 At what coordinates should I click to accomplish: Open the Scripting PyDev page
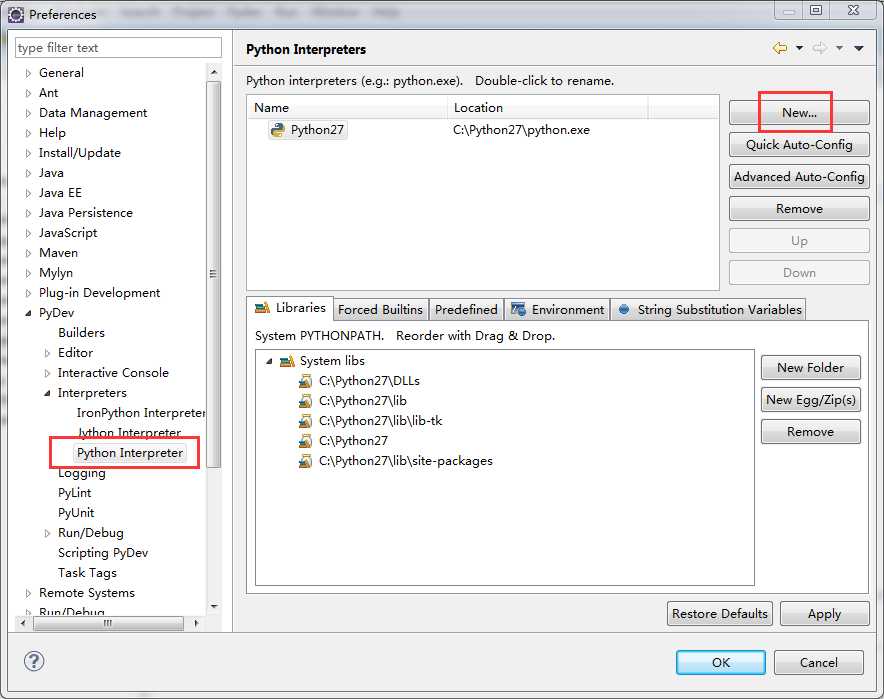tap(103, 553)
